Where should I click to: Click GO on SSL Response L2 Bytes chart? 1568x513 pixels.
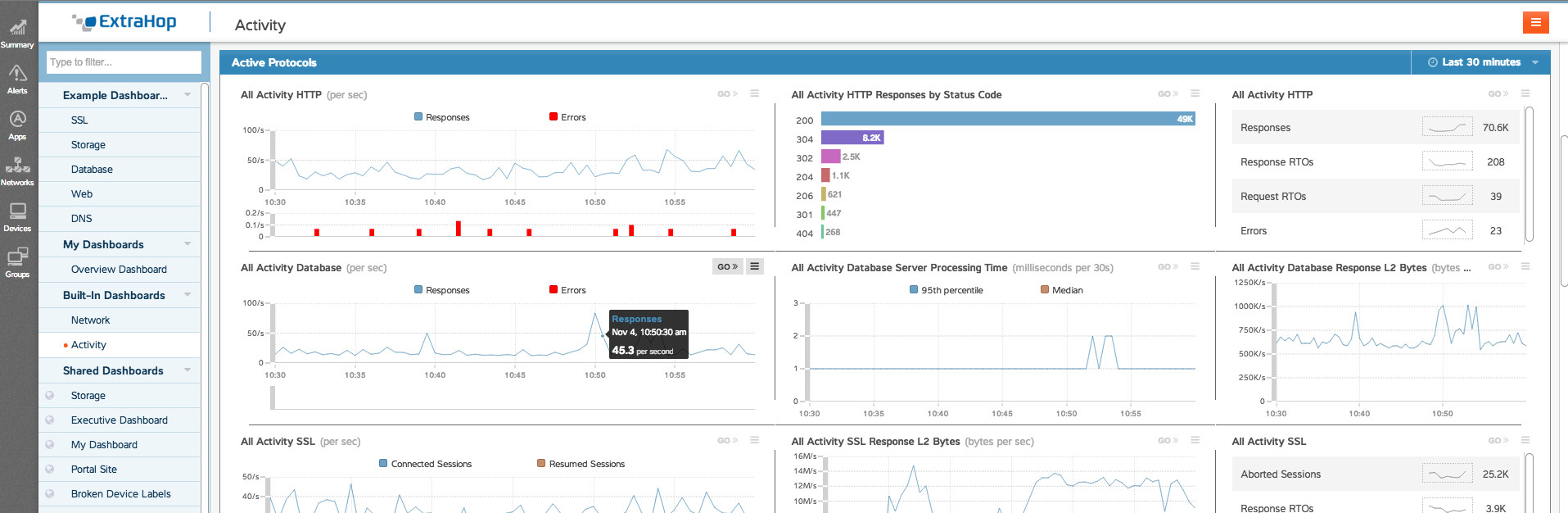coord(1168,440)
